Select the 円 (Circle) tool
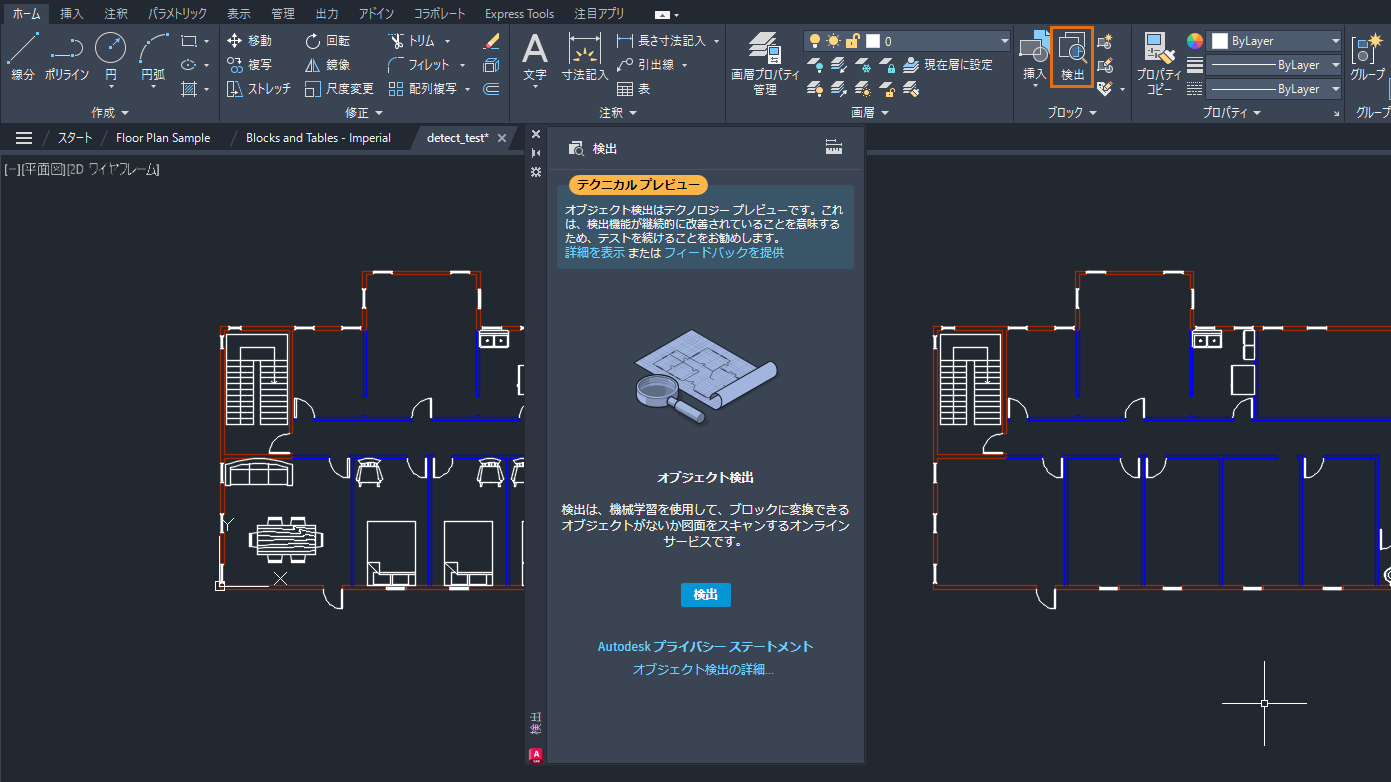 point(110,57)
